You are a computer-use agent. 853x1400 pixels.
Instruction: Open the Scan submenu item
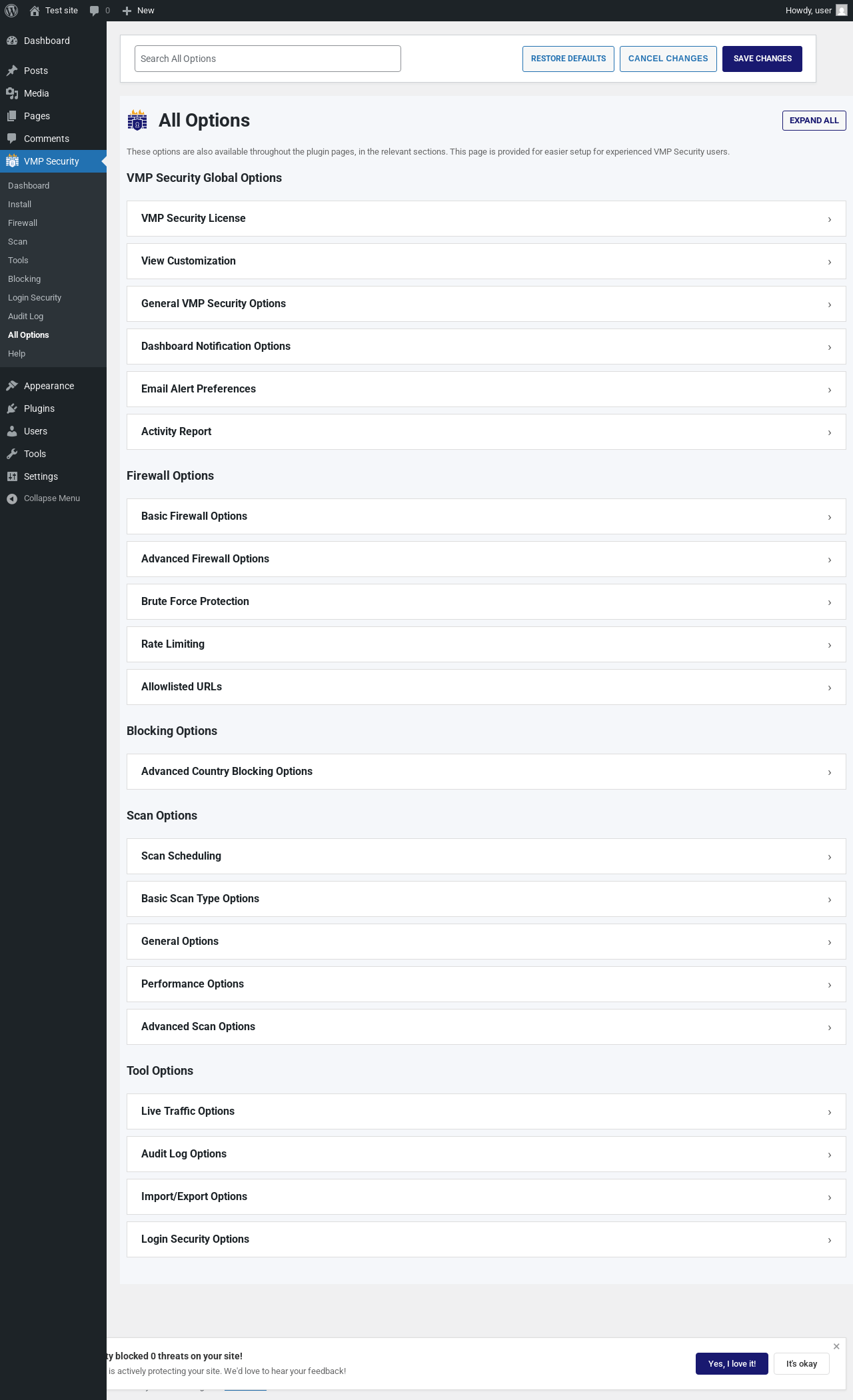(x=53, y=242)
